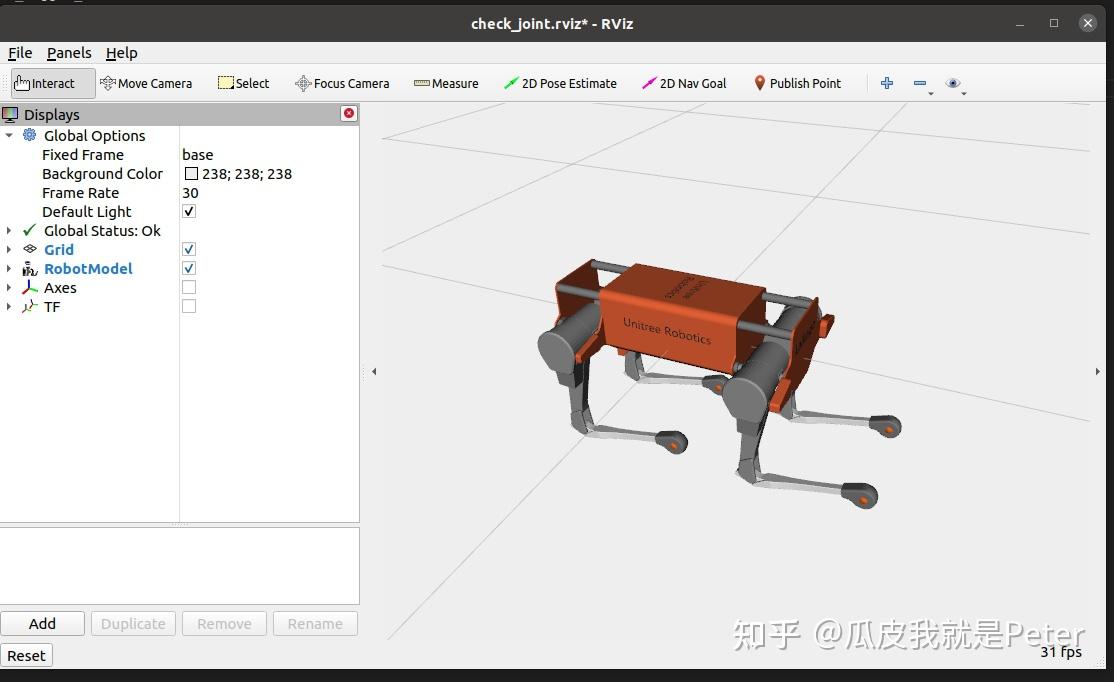Collapse the Global Options tree node

click(x=9, y=135)
